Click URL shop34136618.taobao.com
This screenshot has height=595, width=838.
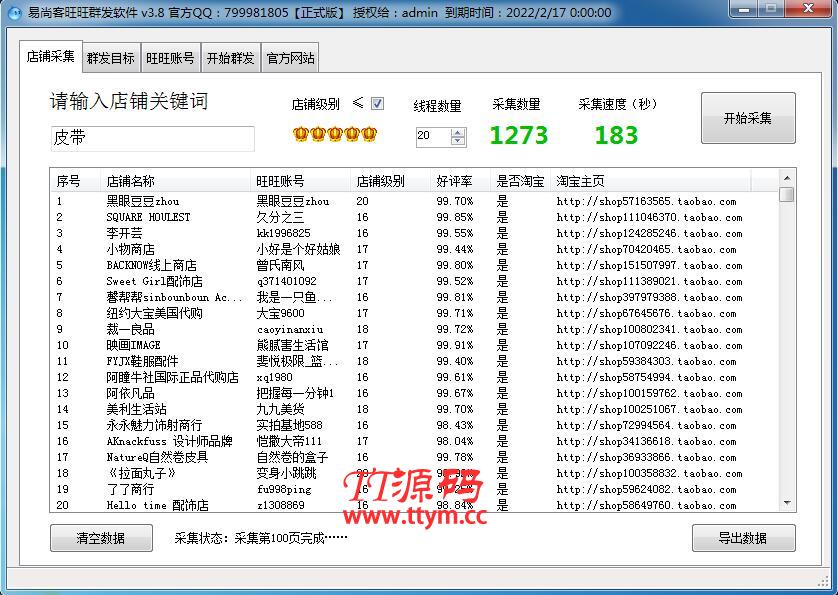[x=646, y=442]
